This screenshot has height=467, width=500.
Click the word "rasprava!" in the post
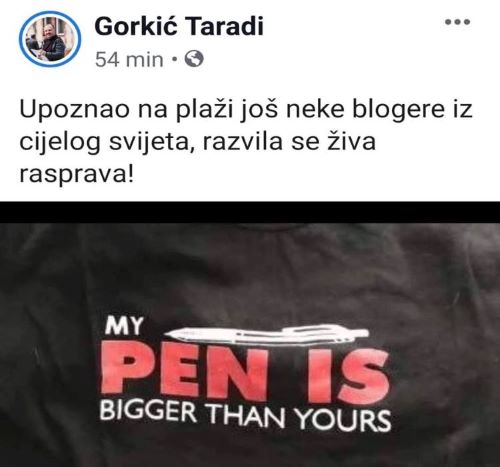click(x=76, y=175)
